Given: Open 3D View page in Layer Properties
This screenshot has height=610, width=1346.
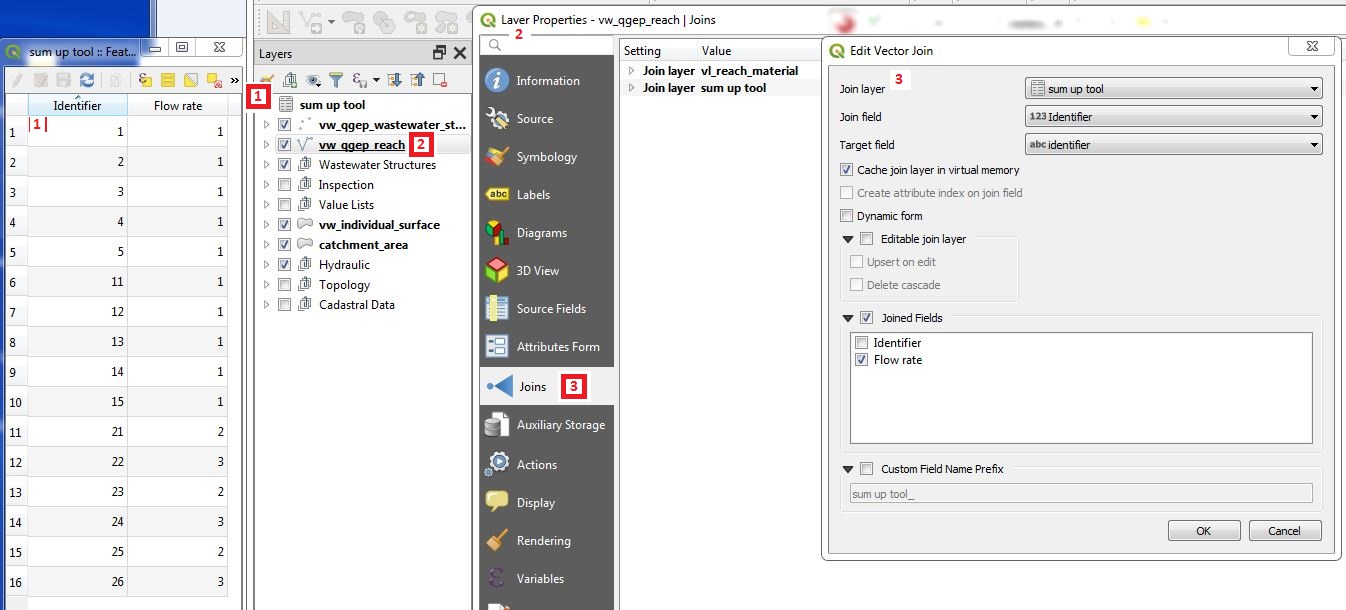Looking at the screenshot, I should [547, 271].
